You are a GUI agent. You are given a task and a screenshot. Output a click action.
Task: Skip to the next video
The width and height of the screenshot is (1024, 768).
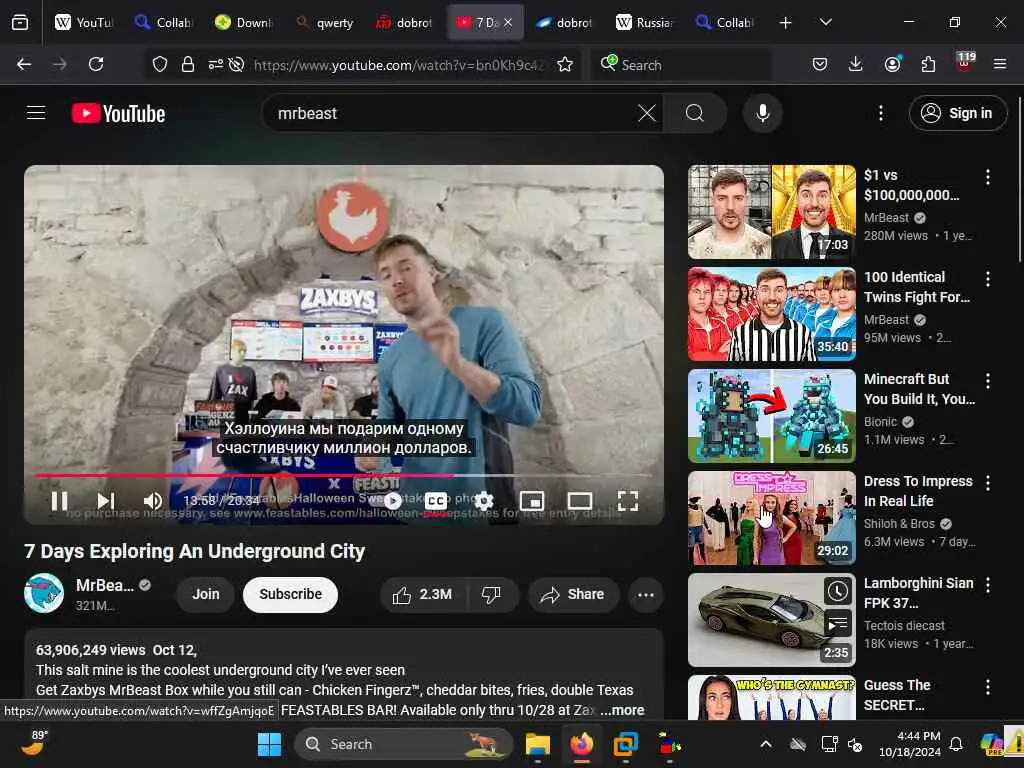coord(105,501)
